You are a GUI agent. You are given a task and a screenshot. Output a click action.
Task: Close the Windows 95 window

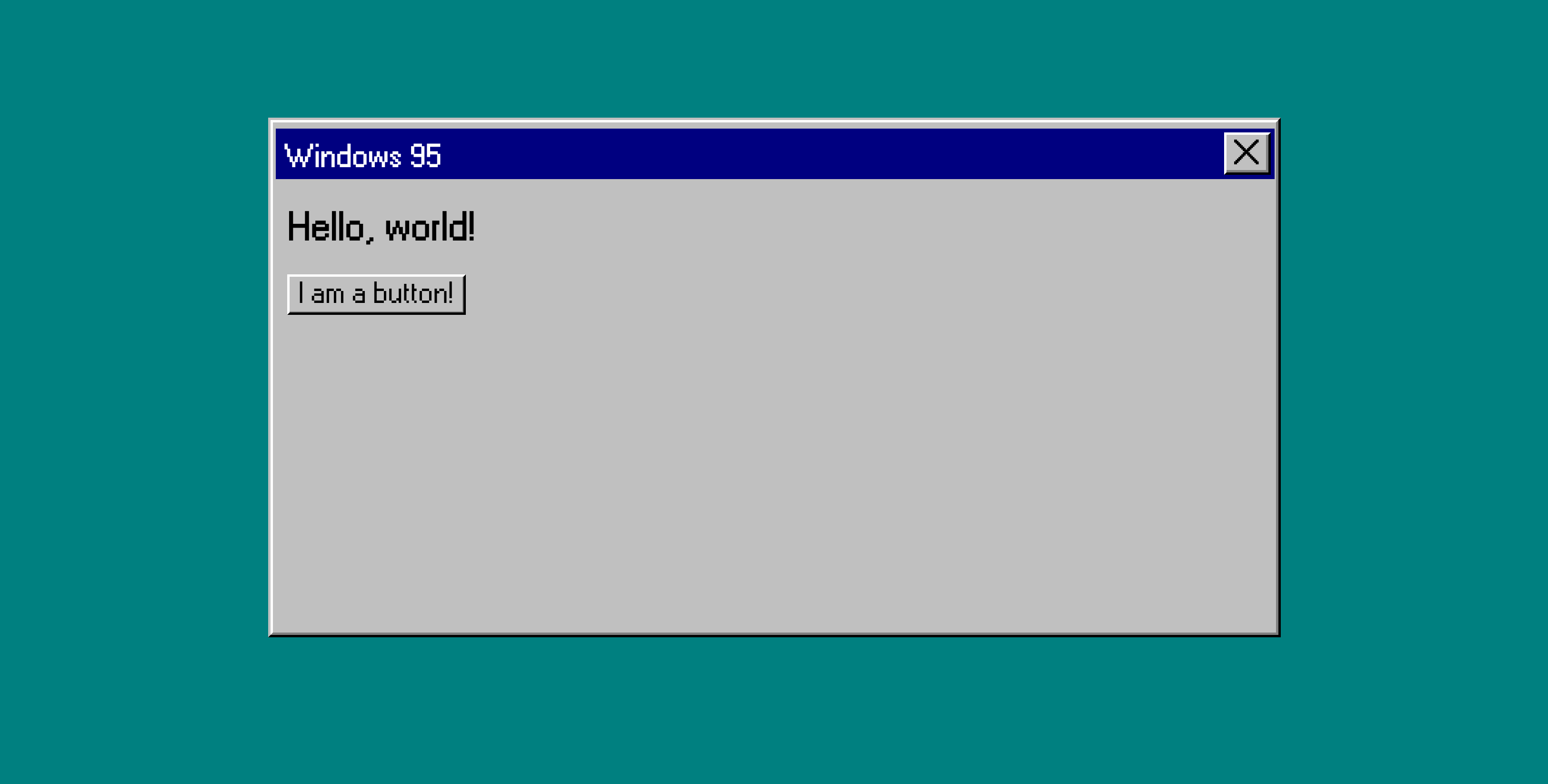pyautogui.click(x=1247, y=155)
